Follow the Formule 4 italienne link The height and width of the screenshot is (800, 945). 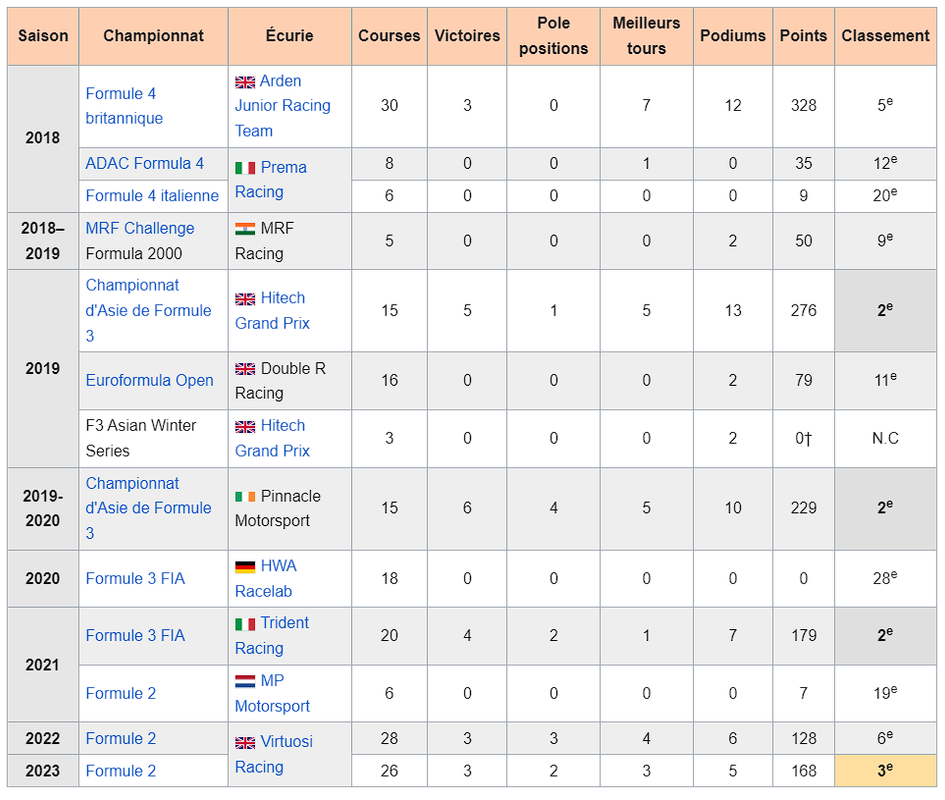(152, 196)
